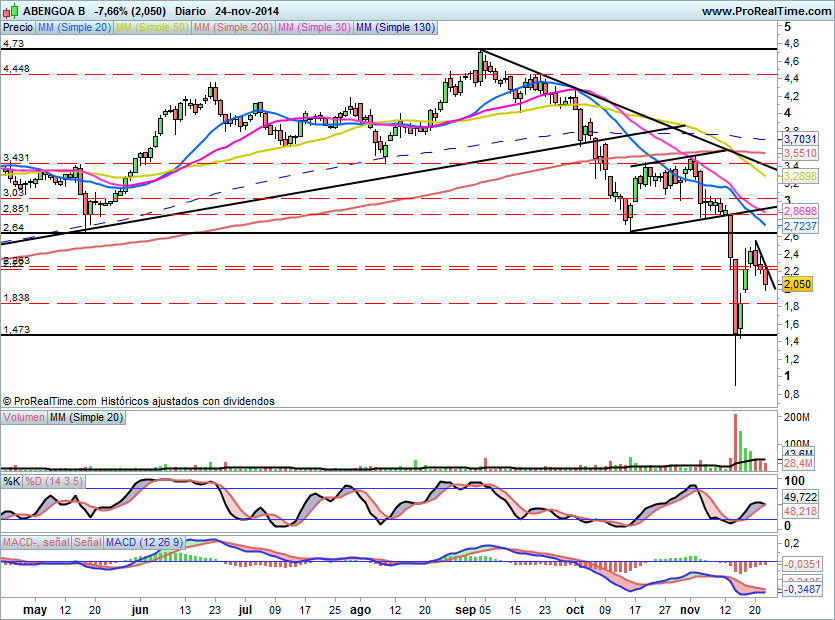Select the volume panel MM (Simple 20) label

coord(86,418)
